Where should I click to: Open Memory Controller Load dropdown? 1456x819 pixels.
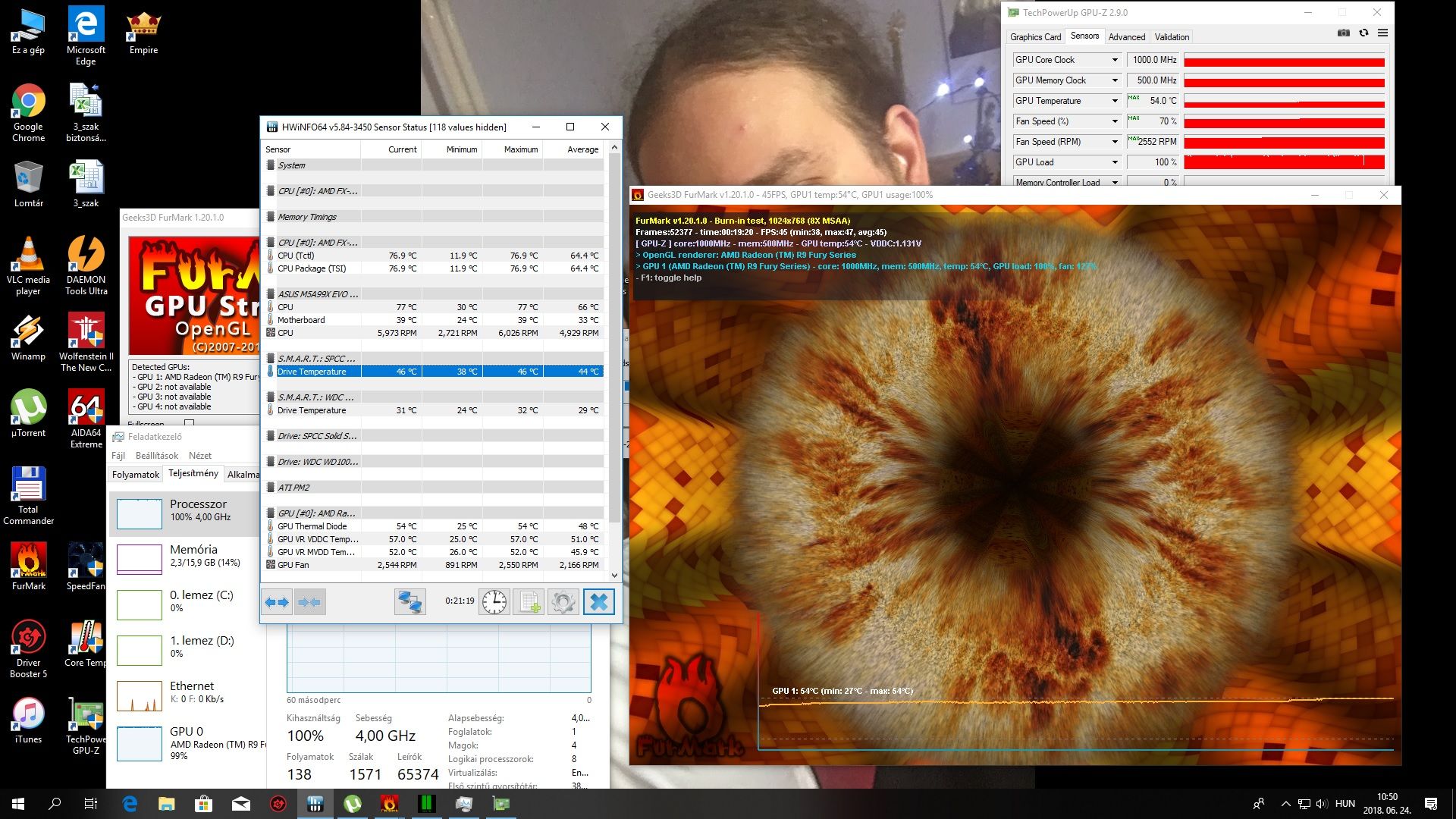pos(1115,182)
